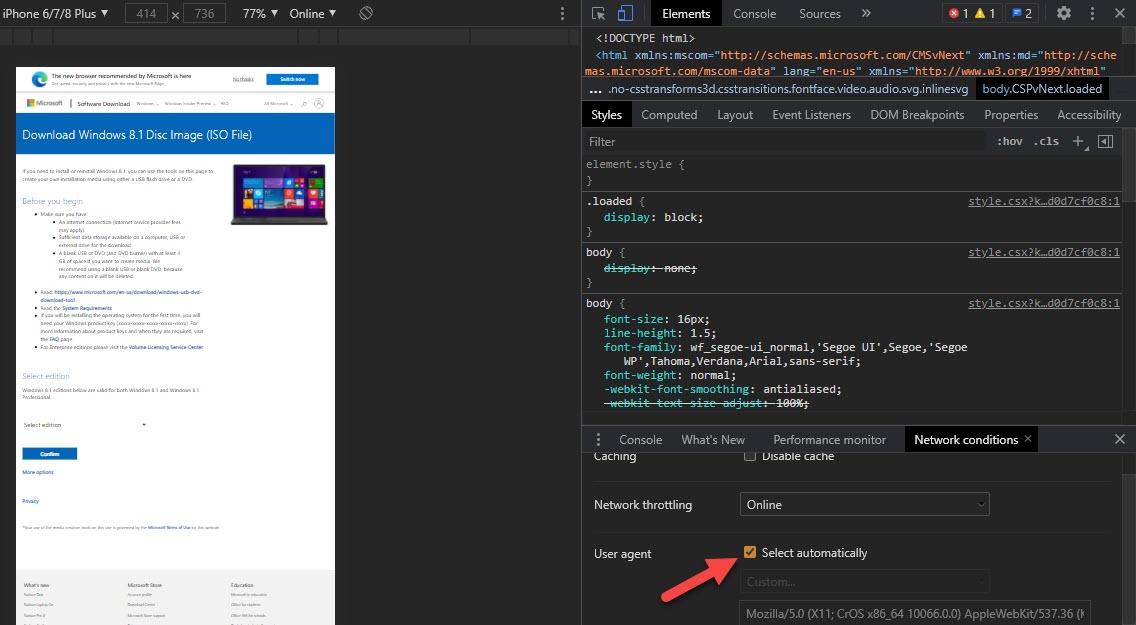
Task: Open the 77% zoom dropdown
Action: click(x=260, y=14)
